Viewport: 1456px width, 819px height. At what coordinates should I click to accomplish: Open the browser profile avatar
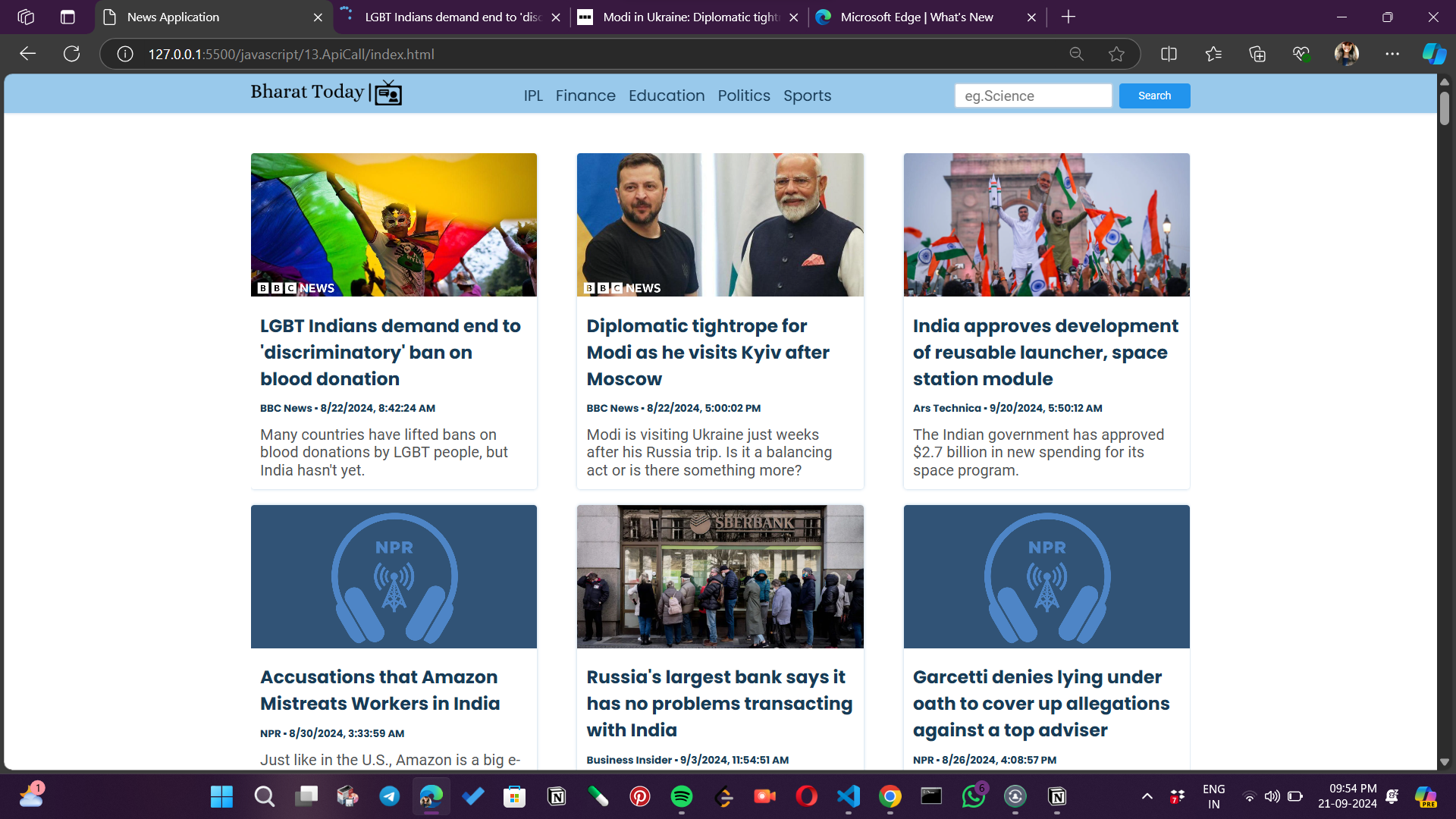pyautogui.click(x=1348, y=54)
